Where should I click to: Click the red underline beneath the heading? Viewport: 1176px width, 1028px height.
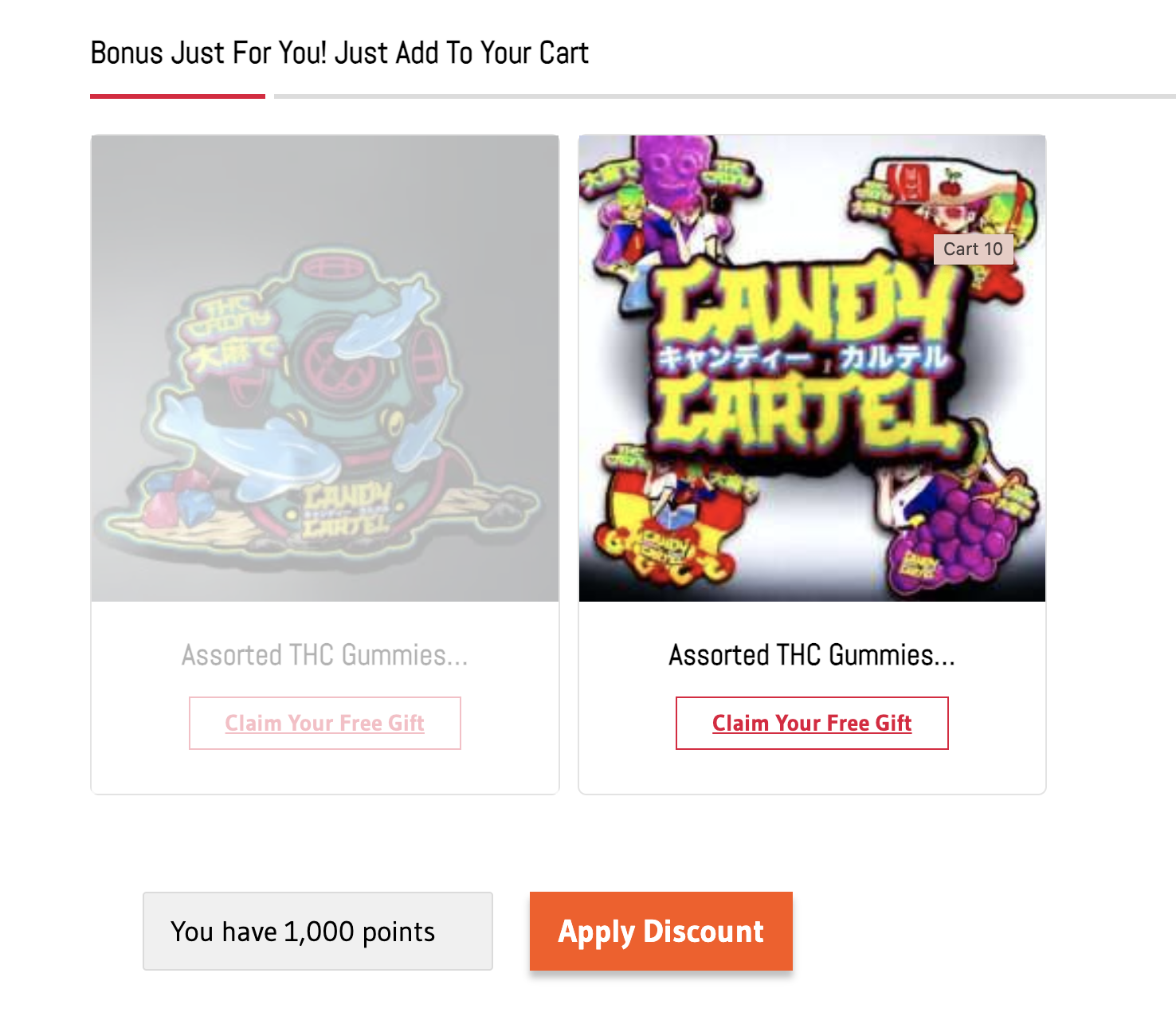(x=177, y=96)
